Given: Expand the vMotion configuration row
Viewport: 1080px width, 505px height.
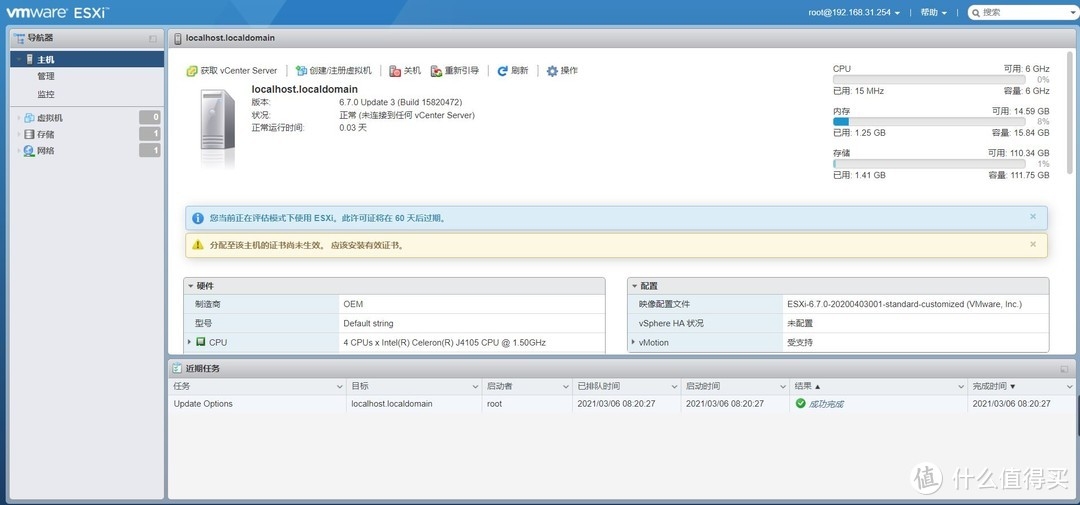Looking at the screenshot, I should click(633, 342).
